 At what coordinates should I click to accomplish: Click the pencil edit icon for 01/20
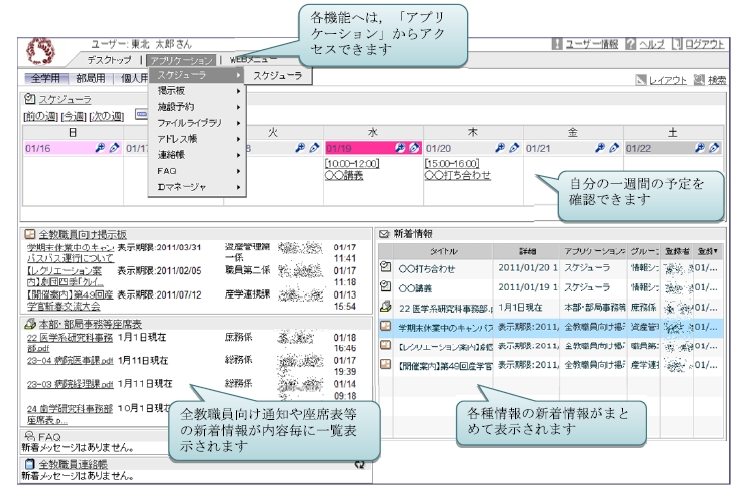(515, 148)
